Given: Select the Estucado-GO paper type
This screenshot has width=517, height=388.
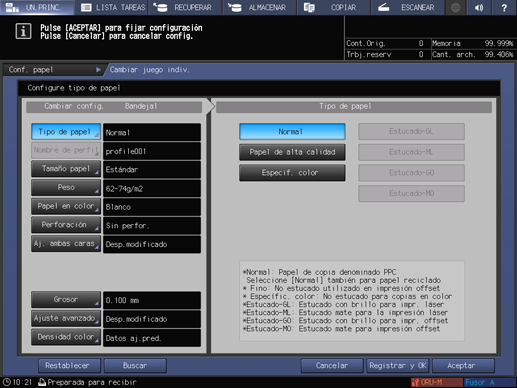Looking at the screenshot, I should [411, 173].
